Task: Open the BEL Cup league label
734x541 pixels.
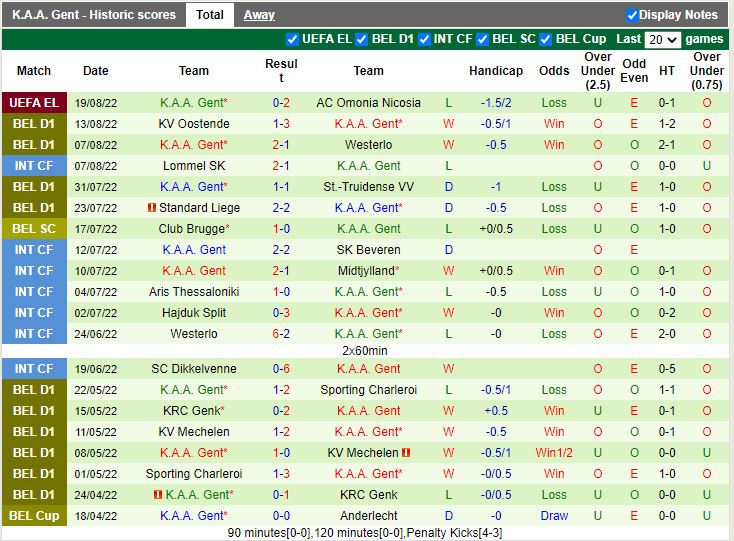Action: click(x=34, y=515)
